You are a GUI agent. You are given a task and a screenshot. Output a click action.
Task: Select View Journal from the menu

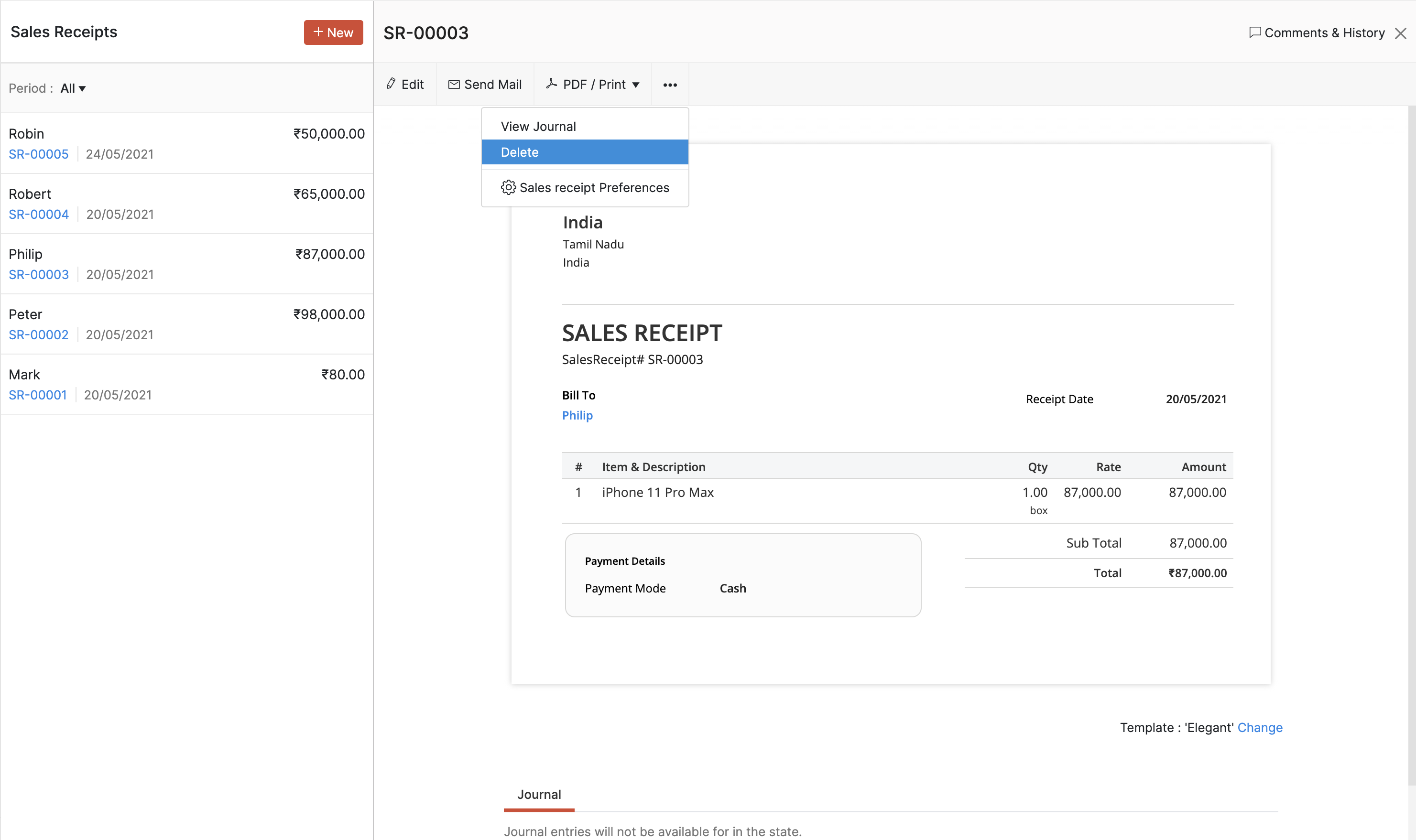click(538, 126)
